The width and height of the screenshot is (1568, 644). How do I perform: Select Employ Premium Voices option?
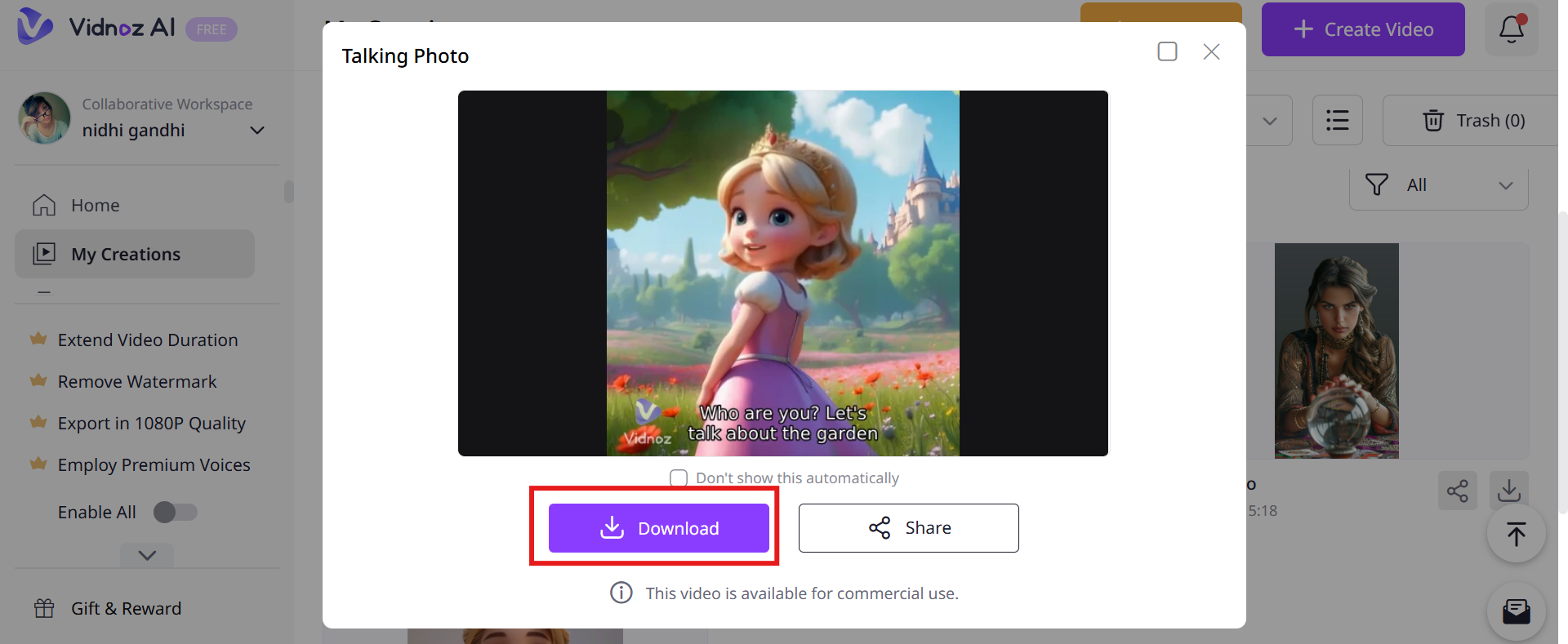tap(154, 465)
